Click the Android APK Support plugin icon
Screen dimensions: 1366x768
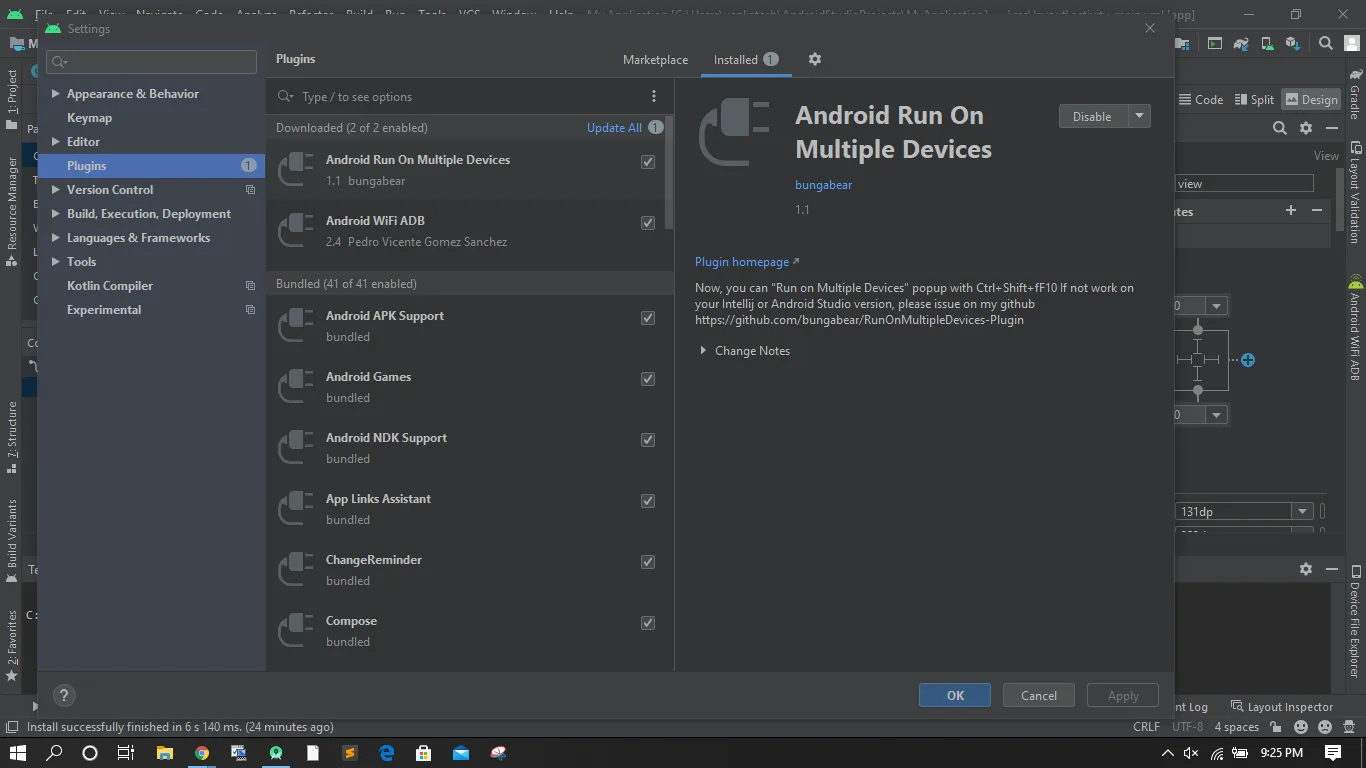[295, 326]
